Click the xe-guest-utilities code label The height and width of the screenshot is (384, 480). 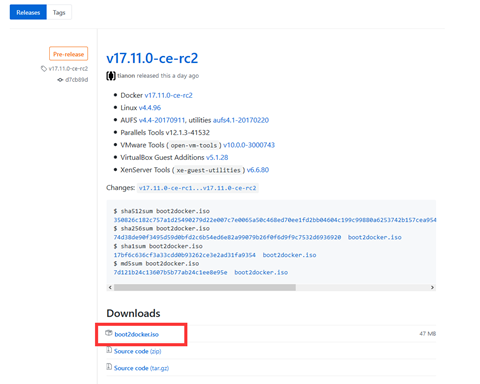209,170
